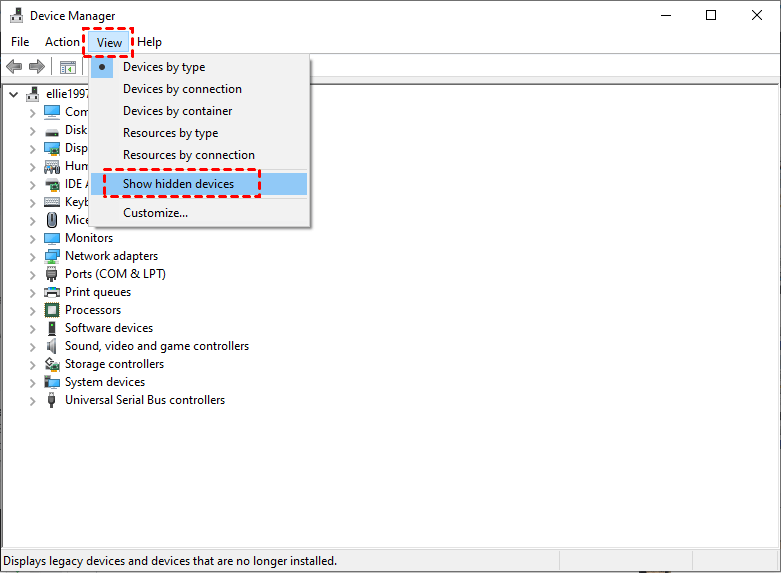
Task: Expand the IDE controllers category
Action: 33,185
